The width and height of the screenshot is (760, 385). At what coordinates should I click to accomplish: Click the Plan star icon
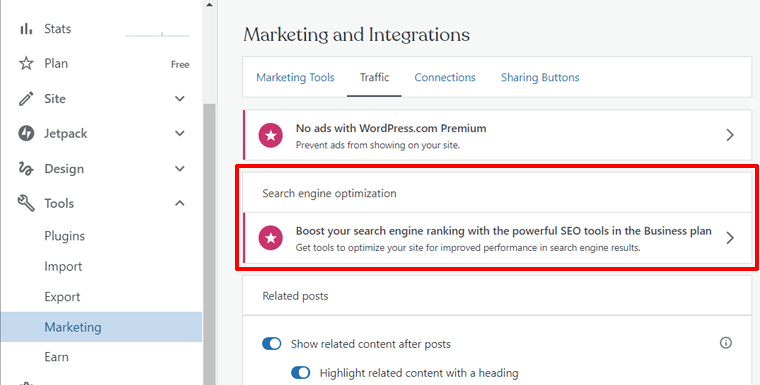pyautogui.click(x=26, y=64)
